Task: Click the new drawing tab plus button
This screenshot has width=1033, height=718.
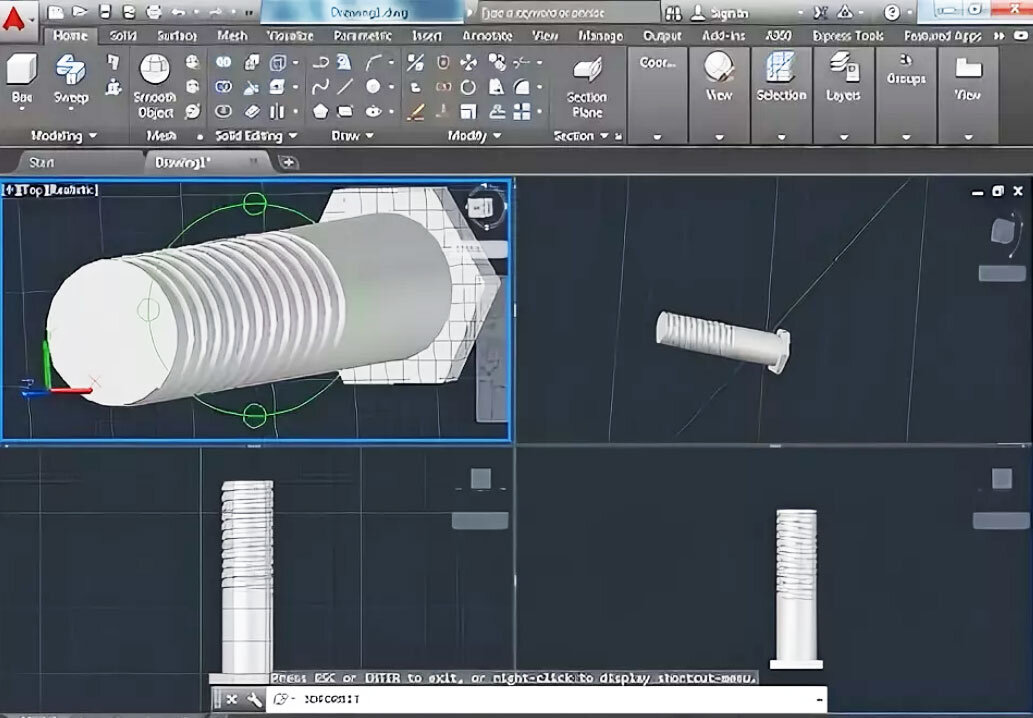Action: 289,162
